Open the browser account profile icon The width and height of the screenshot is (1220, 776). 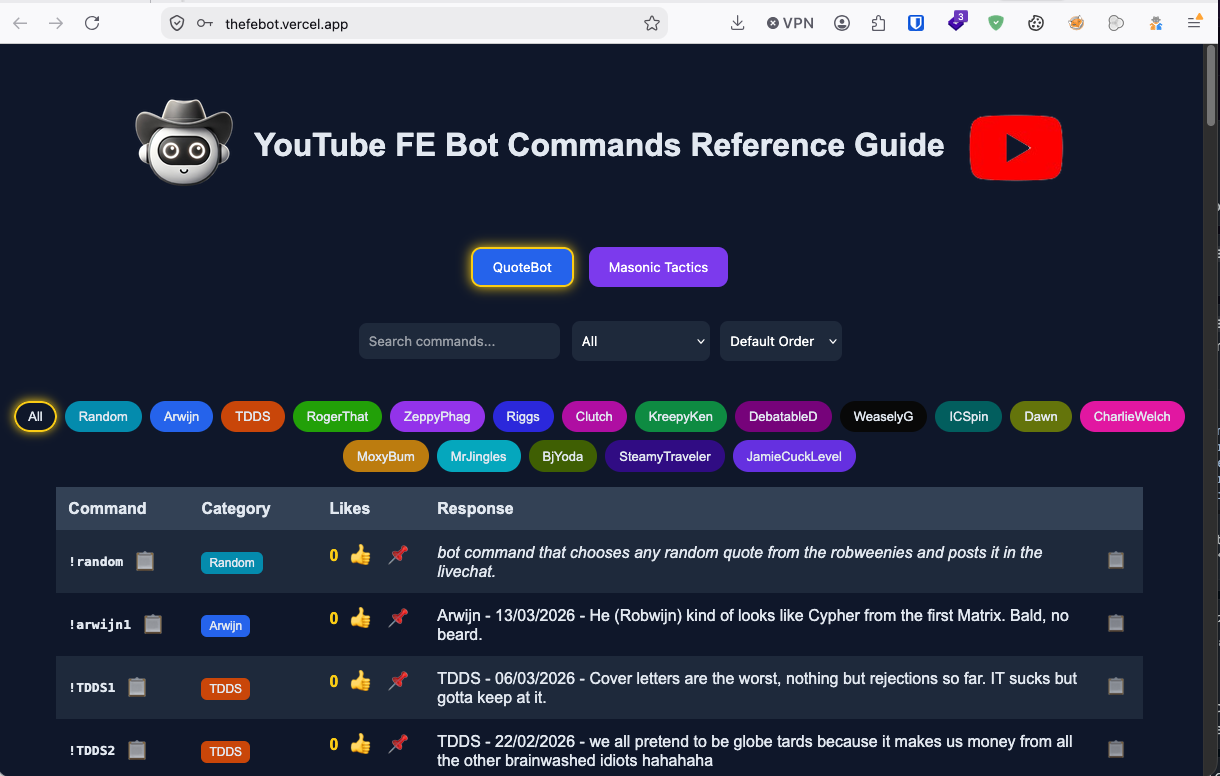pos(842,23)
